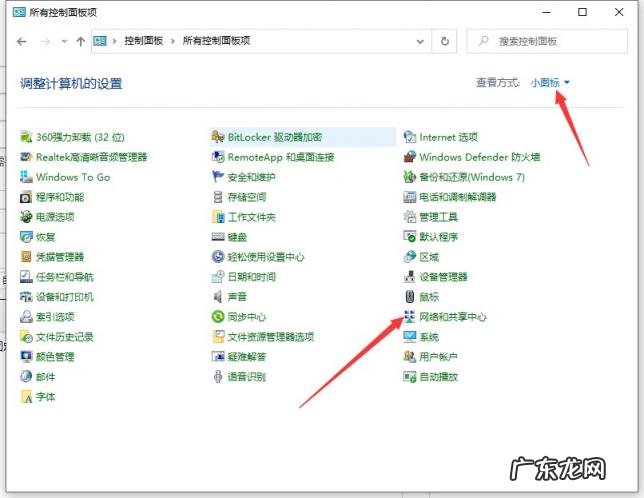The image size is (644, 498).
Task: Open the Internet 选项 link
Action: 448,137
